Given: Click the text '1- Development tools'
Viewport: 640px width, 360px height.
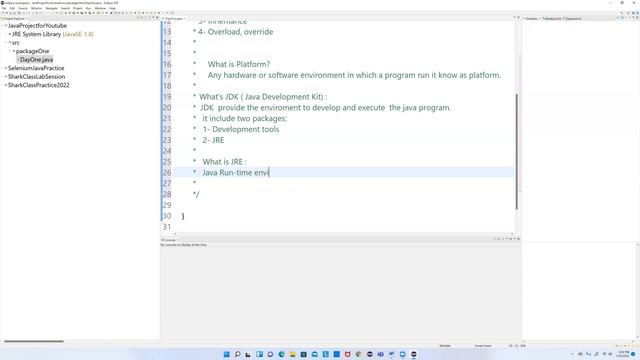Looking at the screenshot, I should 241,129.
